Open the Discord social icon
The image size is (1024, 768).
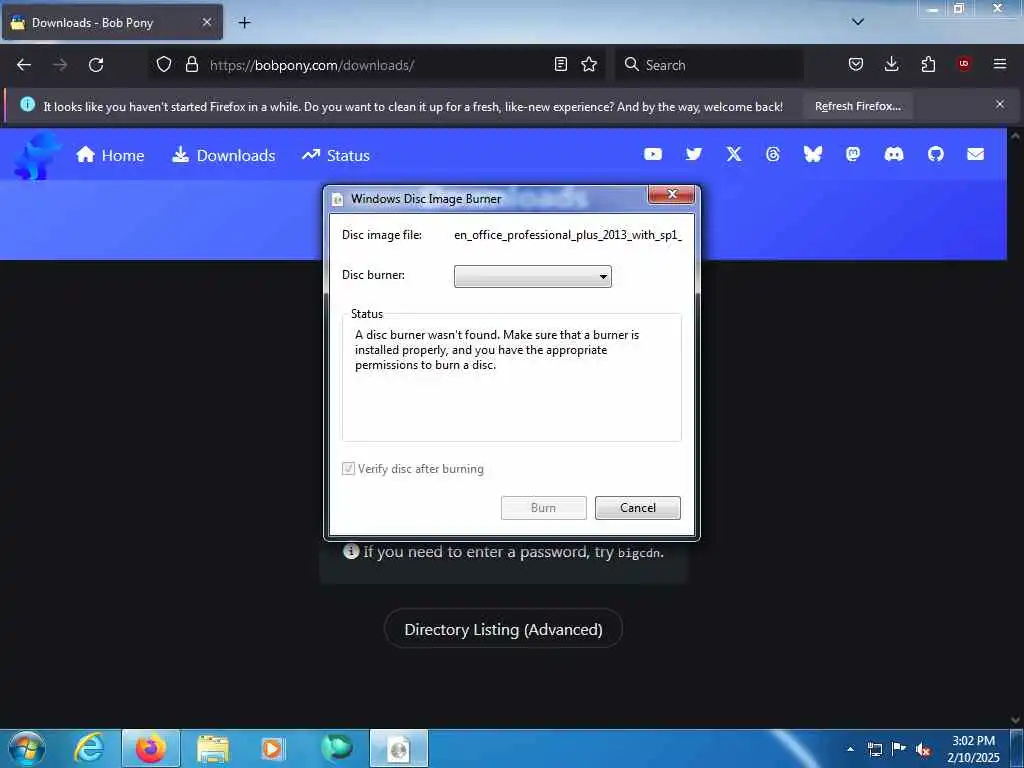coord(894,154)
